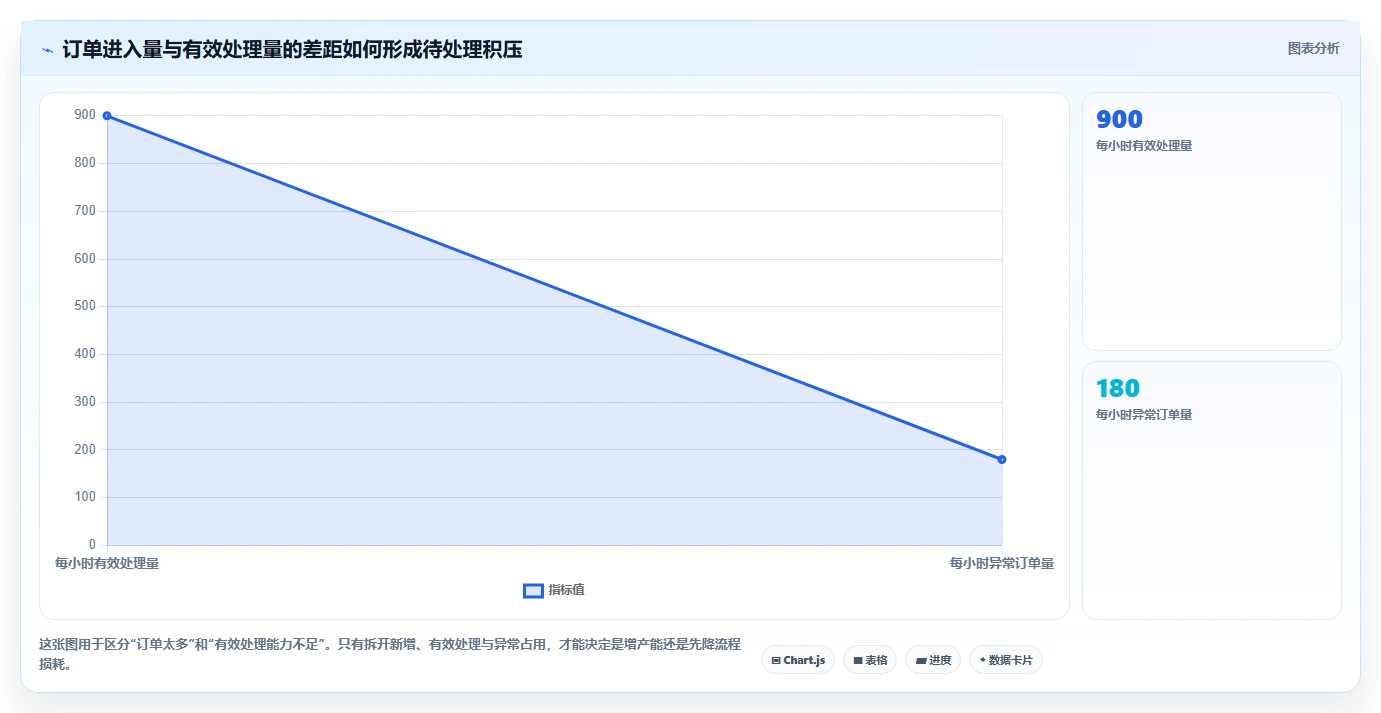Select the 数据卡片 tag pill

click(1006, 660)
